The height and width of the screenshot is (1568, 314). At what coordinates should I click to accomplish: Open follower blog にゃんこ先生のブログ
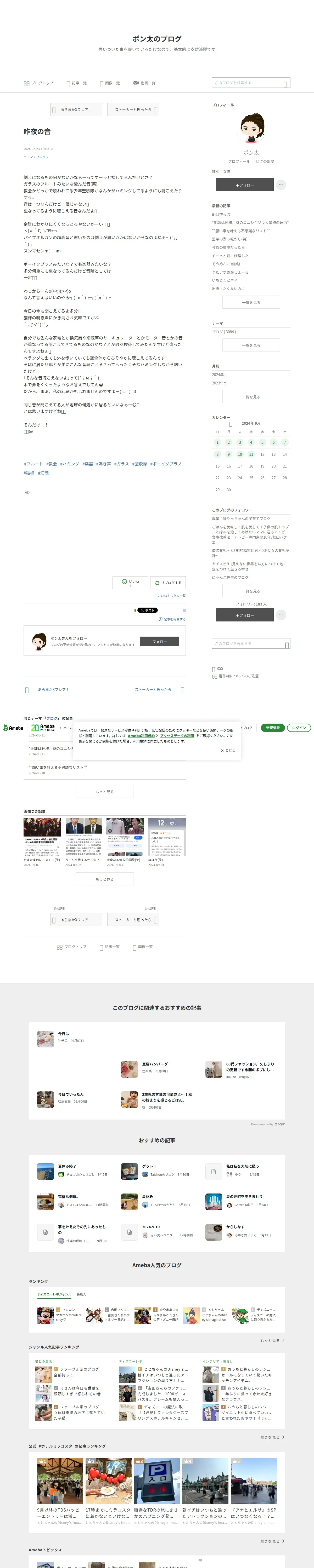[x=231, y=578]
